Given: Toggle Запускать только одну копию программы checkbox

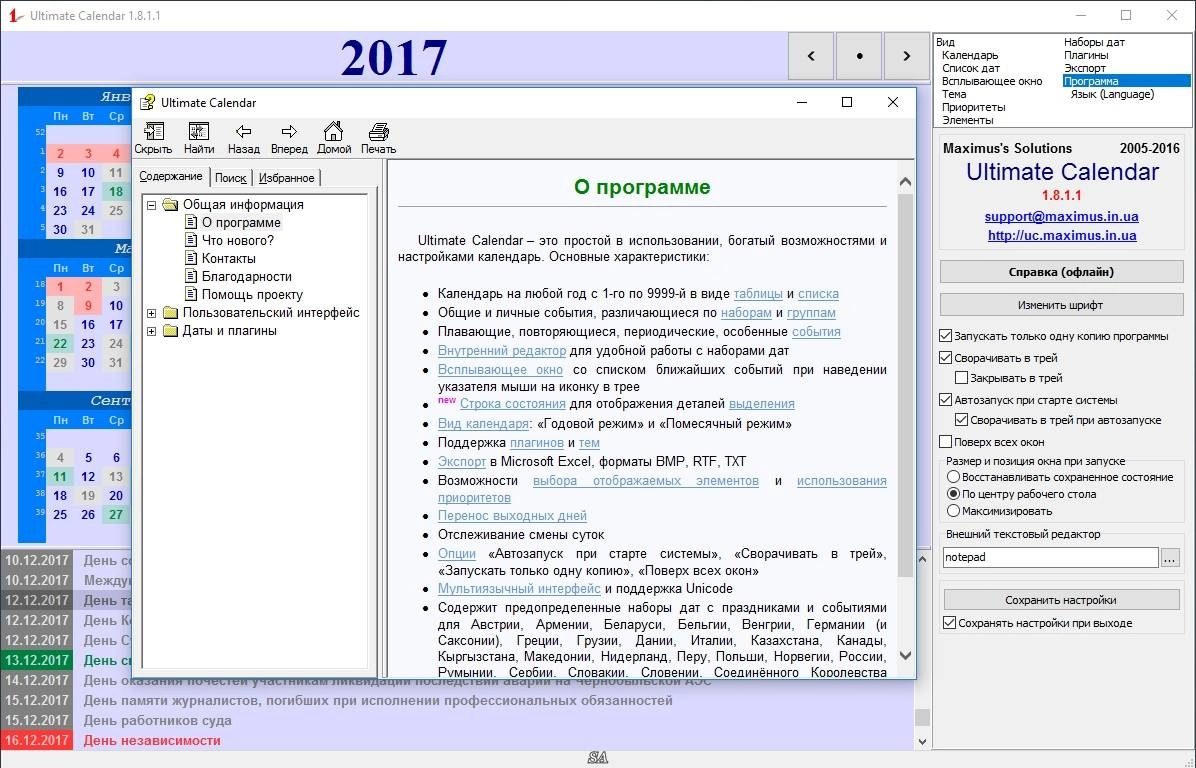Looking at the screenshot, I should (946, 336).
